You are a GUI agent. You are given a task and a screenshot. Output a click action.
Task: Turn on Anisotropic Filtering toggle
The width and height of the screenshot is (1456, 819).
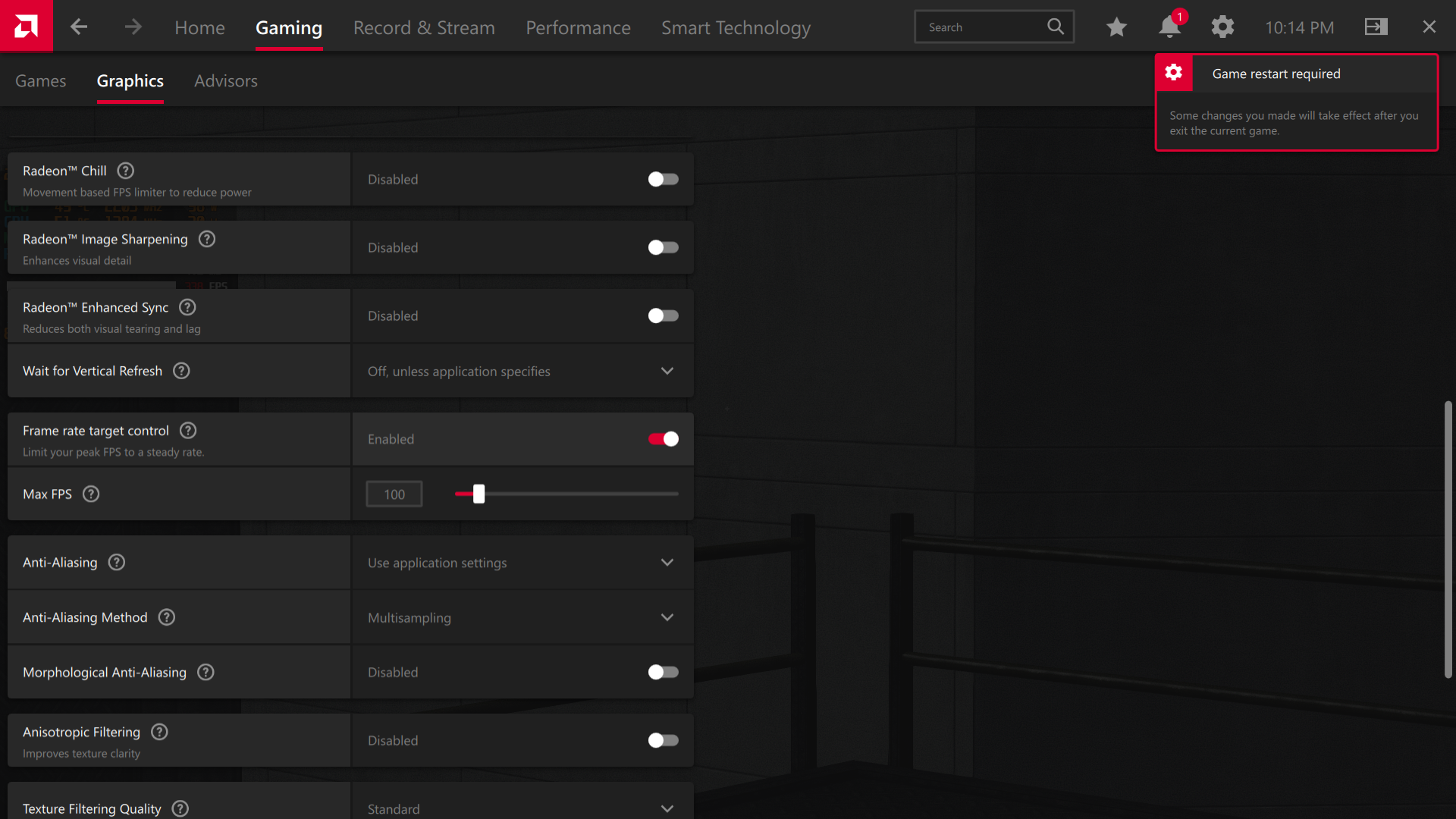click(663, 740)
